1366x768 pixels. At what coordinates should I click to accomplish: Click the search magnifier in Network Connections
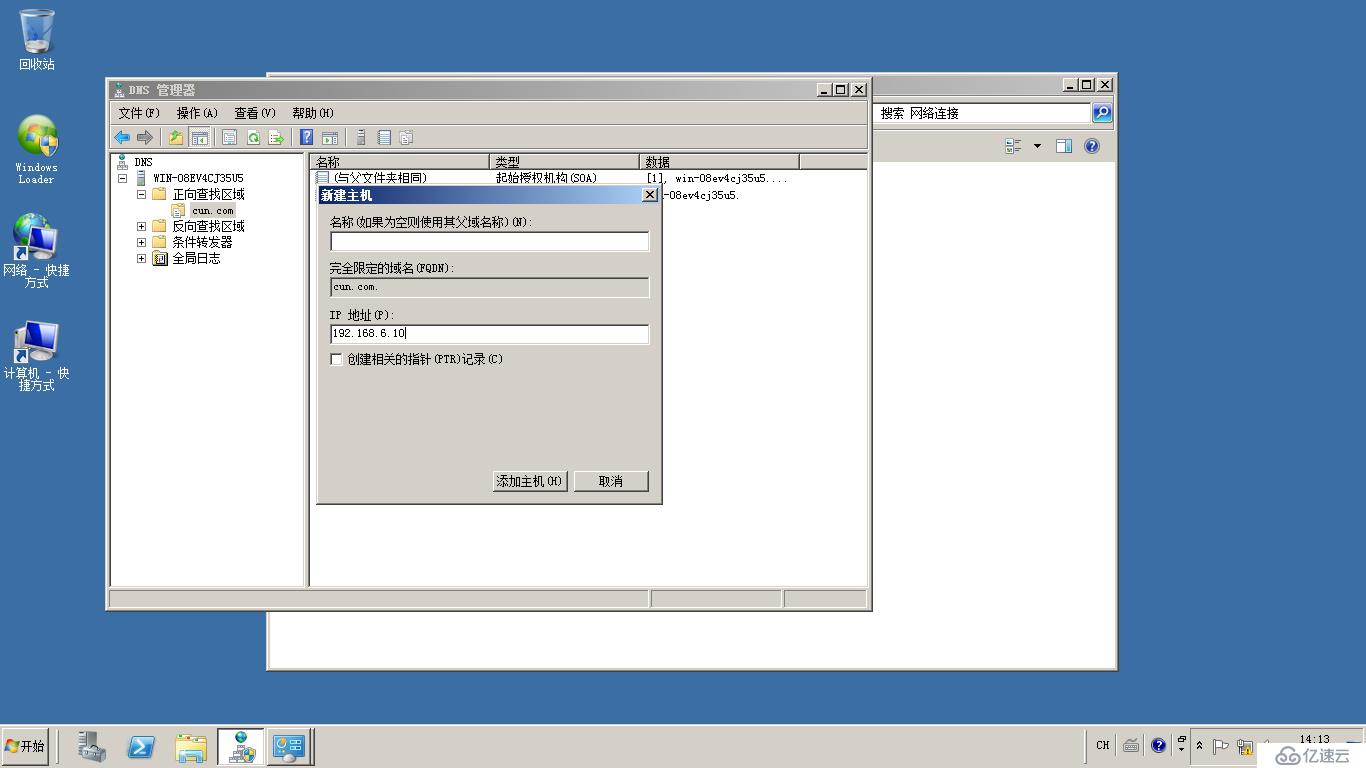coord(1102,113)
